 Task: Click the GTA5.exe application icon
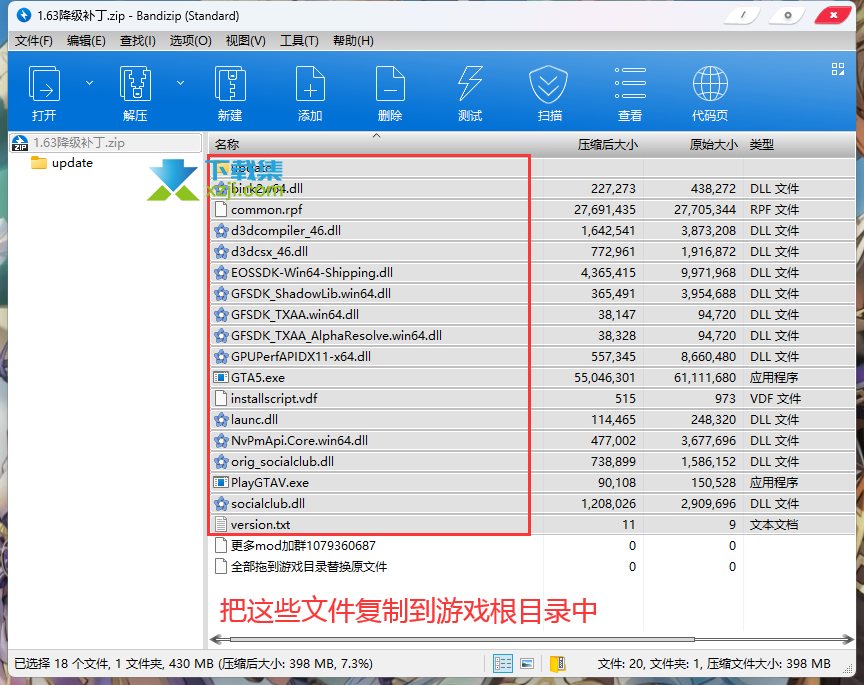[x=221, y=377]
